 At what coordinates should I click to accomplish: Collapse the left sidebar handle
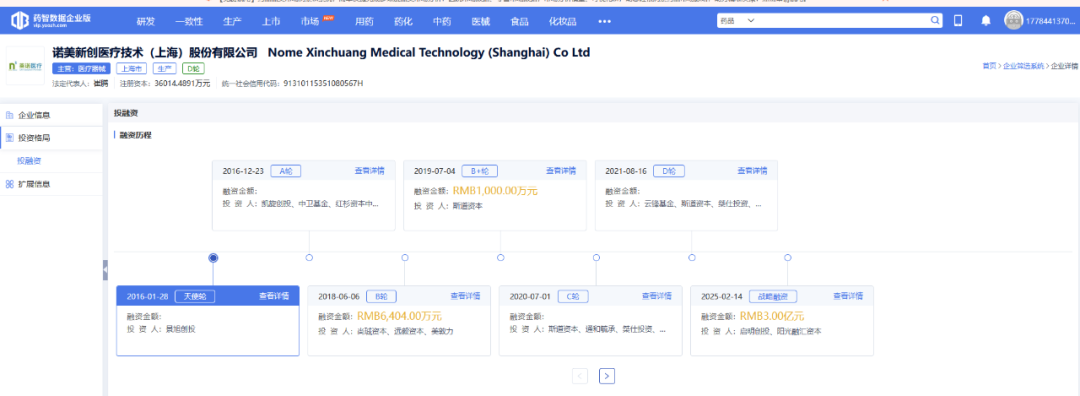pyautogui.click(x=105, y=270)
